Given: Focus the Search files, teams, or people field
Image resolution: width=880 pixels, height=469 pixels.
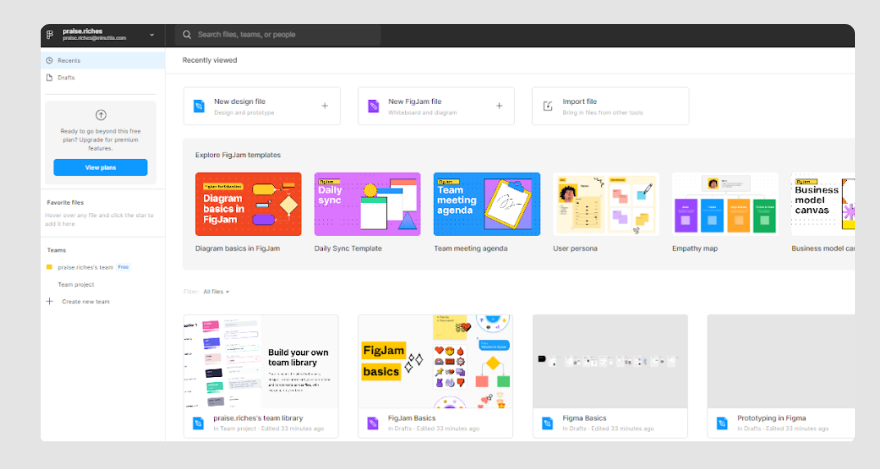Looking at the screenshot, I should (x=278, y=35).
